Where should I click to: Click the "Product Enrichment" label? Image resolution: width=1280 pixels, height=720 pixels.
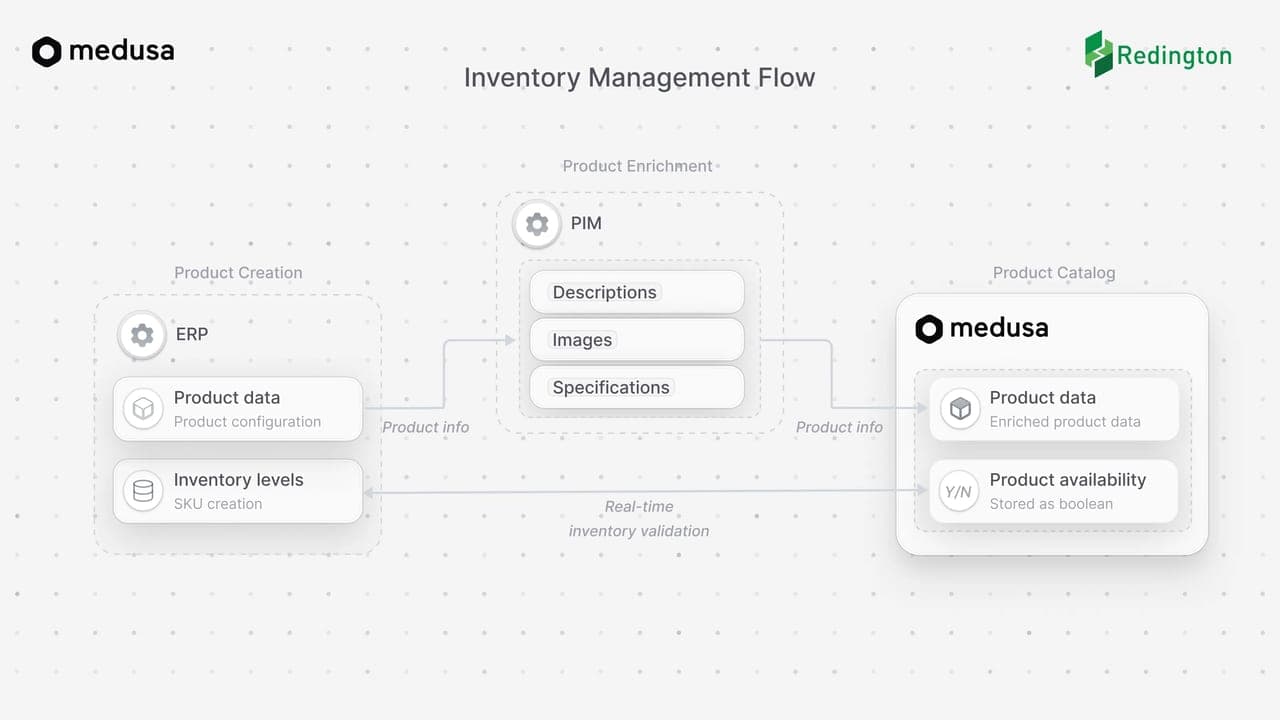[638, 166]
